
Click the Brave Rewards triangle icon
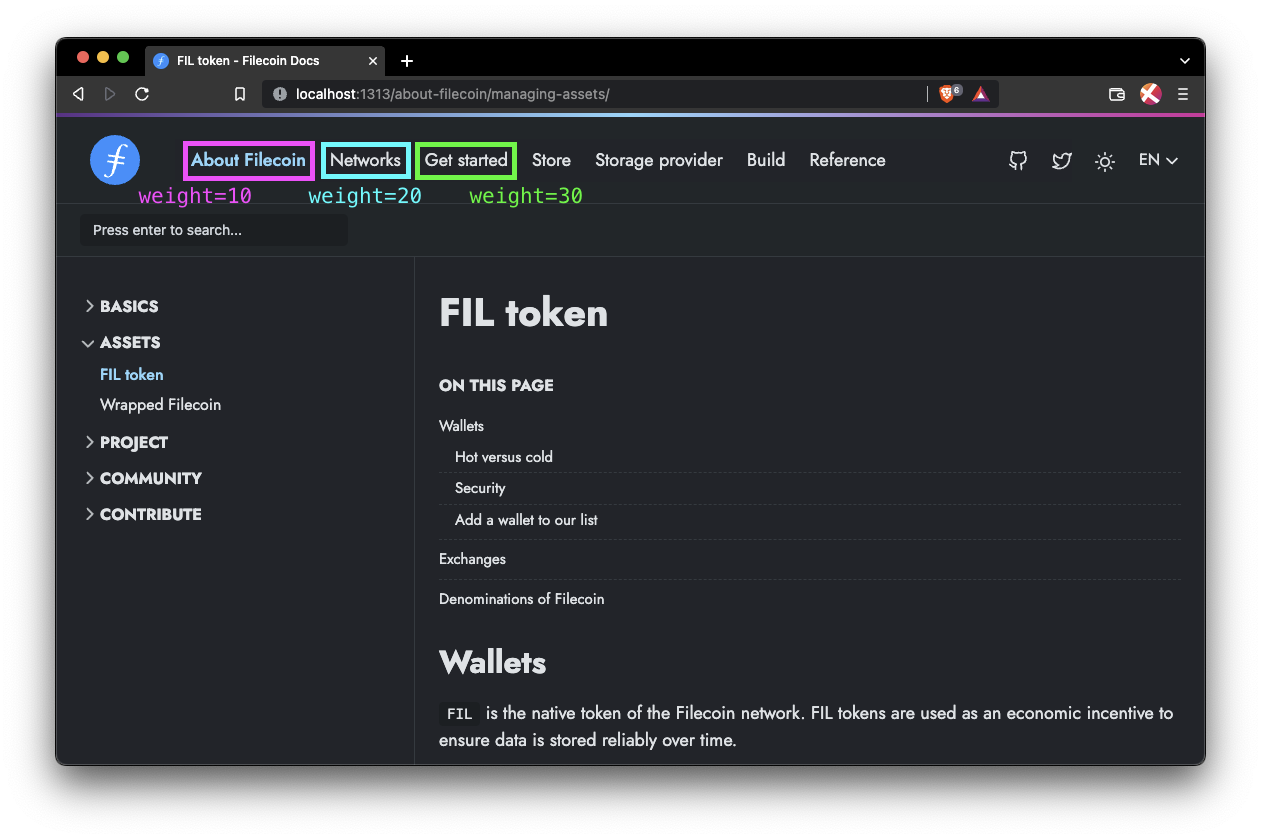click(981, 94)
